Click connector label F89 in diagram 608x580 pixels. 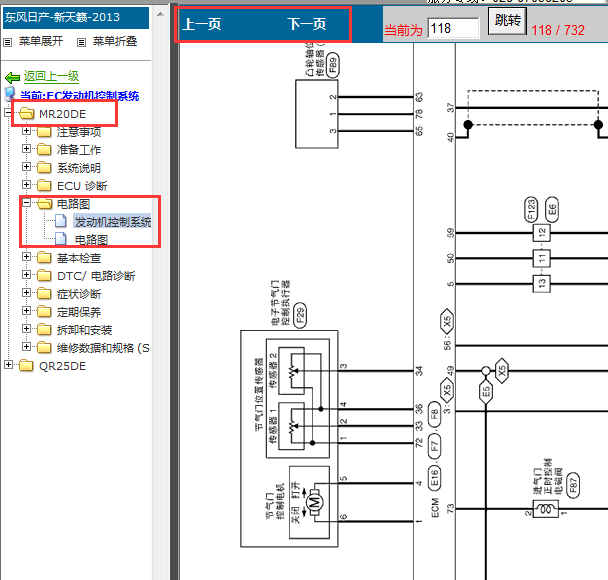click(x=332, y=65)
